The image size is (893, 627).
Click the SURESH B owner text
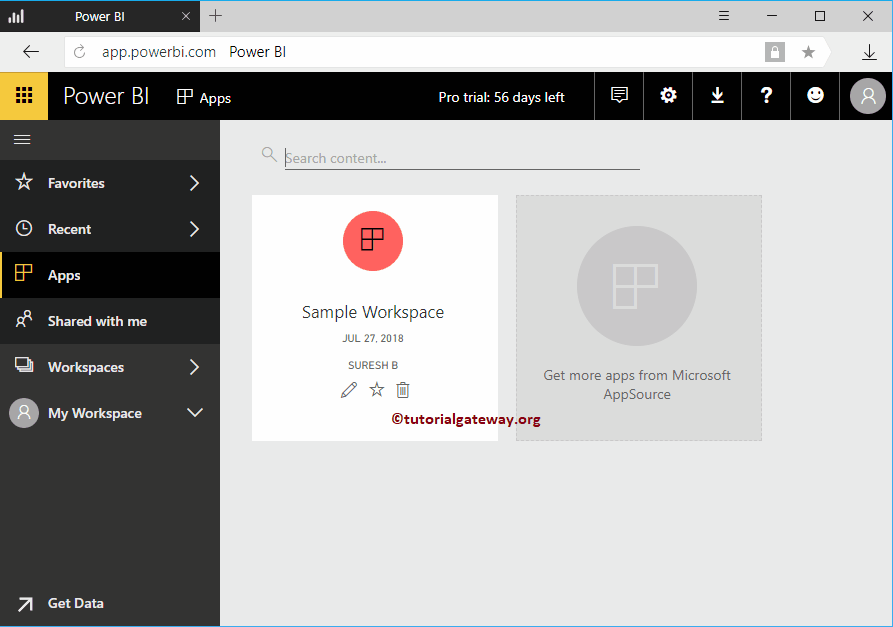click(x=373, y=365)
